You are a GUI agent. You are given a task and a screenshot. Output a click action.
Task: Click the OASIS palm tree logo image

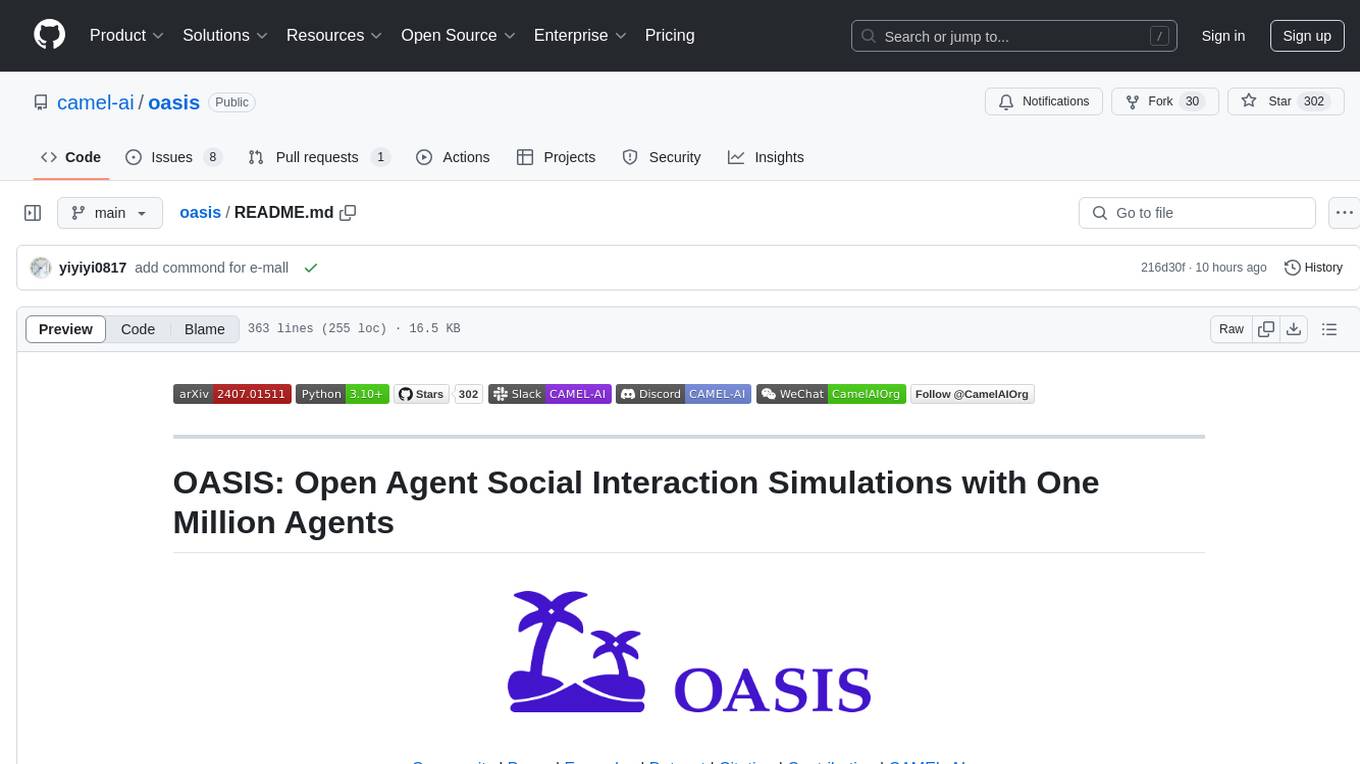689,652
